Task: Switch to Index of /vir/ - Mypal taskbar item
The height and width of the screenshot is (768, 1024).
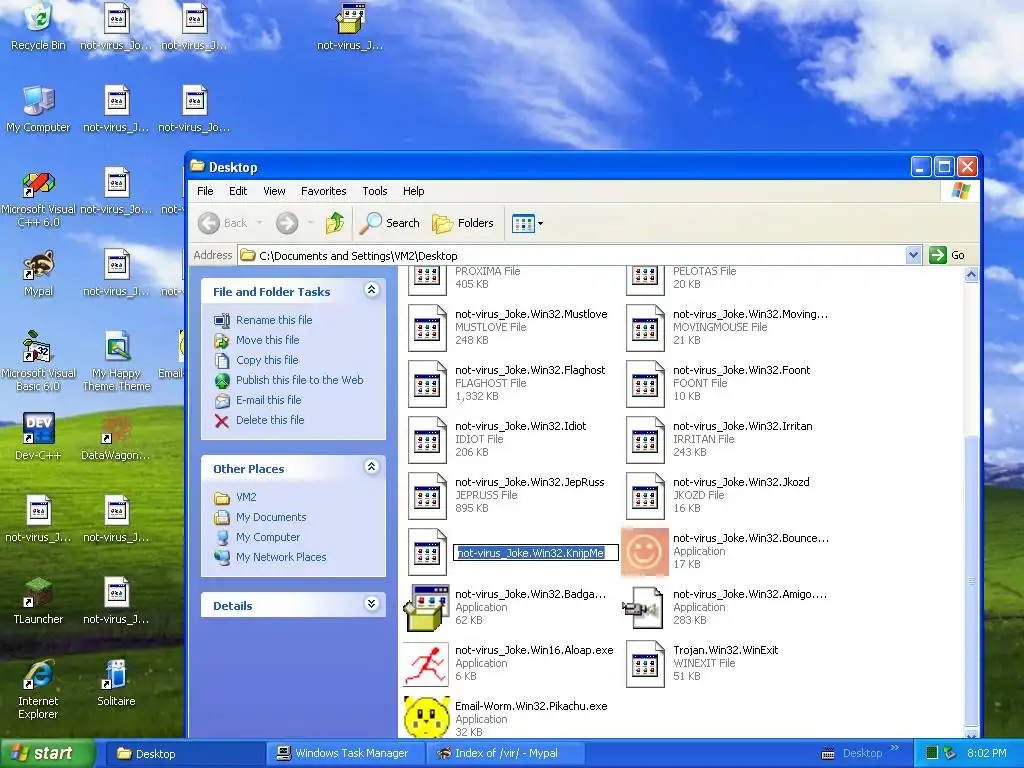Action: click(x=504, y=754)
